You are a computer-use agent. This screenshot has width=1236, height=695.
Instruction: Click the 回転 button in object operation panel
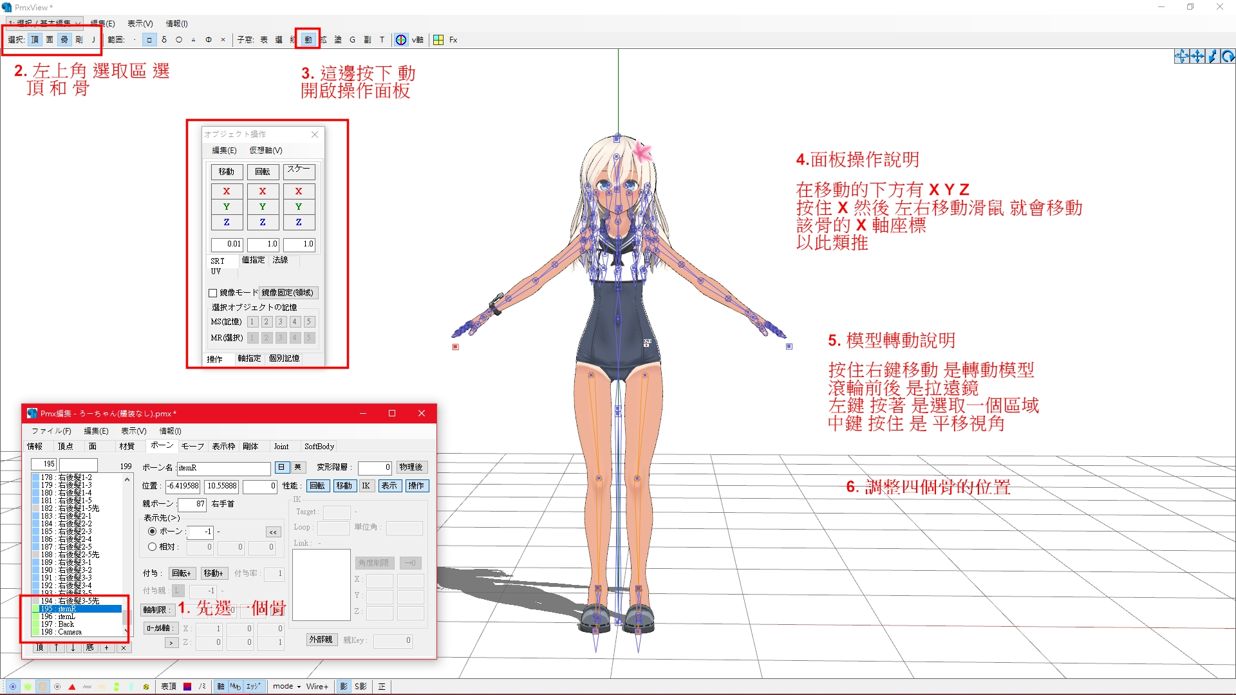point(263,172)
